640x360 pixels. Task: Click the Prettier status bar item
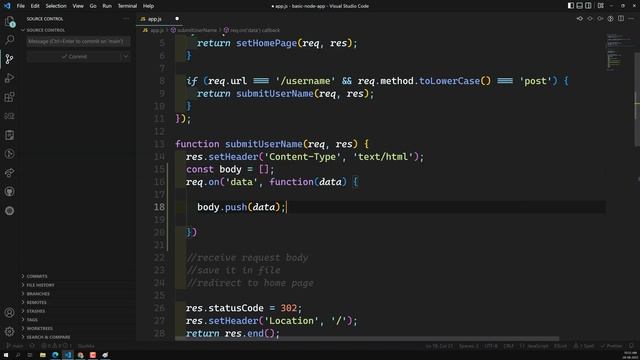pos(611,346)
